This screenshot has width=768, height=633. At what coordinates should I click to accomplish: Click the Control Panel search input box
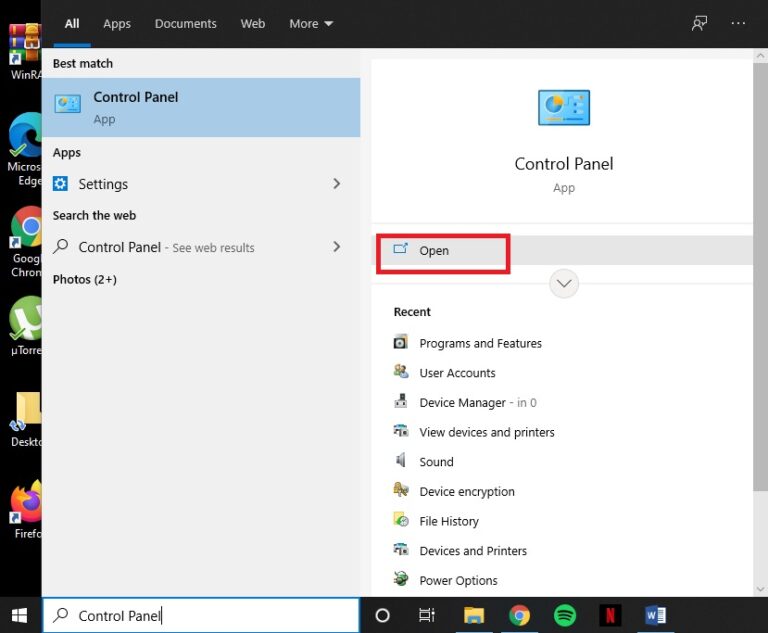[x=201, y=615]
